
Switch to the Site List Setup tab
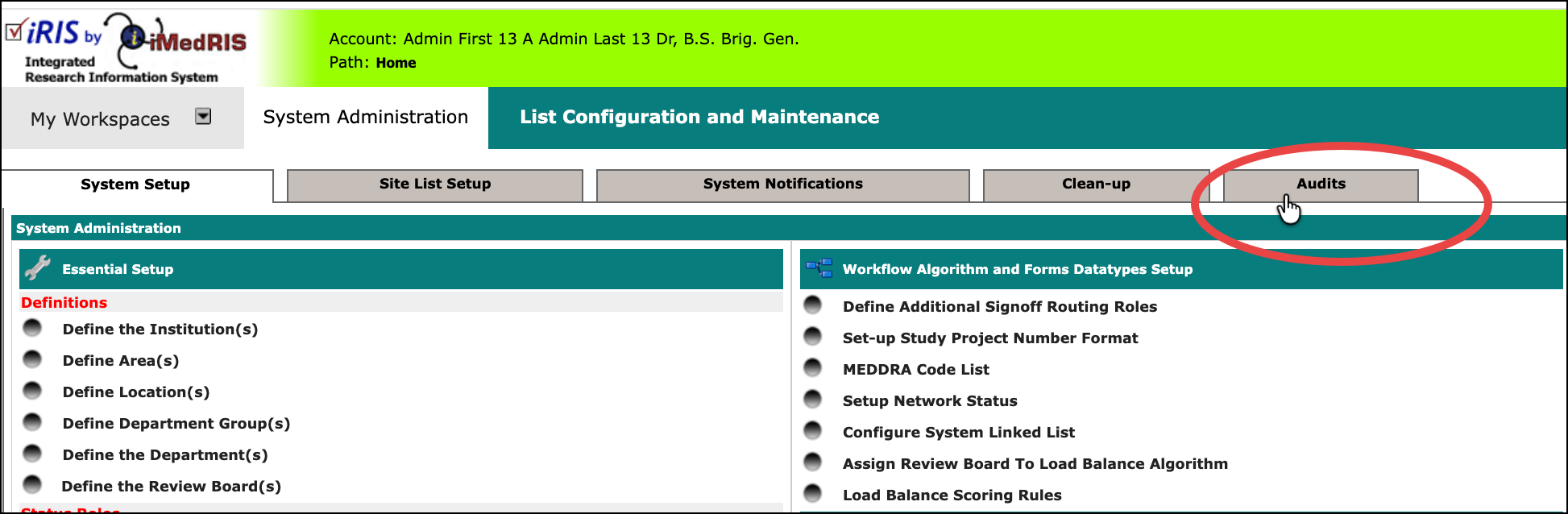(x=435, y=184)
